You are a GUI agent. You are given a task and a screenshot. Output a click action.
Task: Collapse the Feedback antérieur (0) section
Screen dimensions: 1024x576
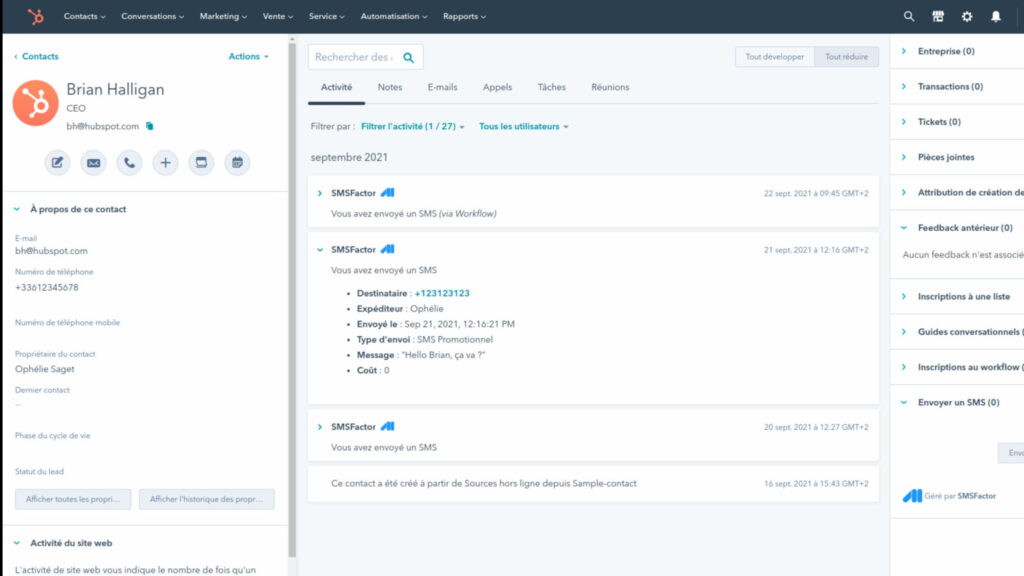tap(904, 227)
